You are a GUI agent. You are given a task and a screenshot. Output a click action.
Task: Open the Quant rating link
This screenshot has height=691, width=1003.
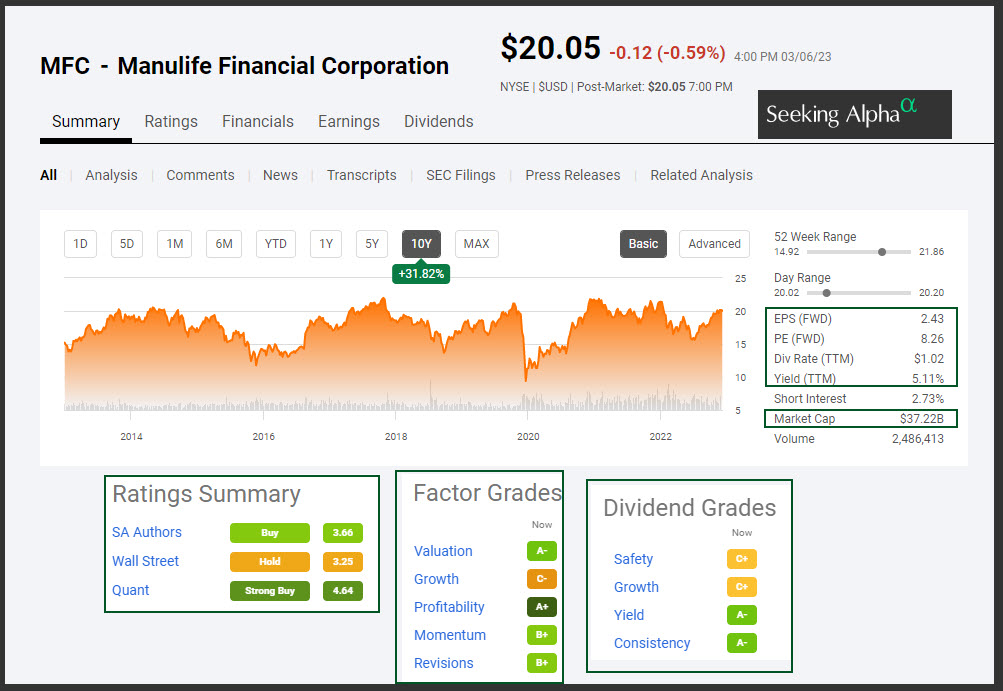coord(131,591)
